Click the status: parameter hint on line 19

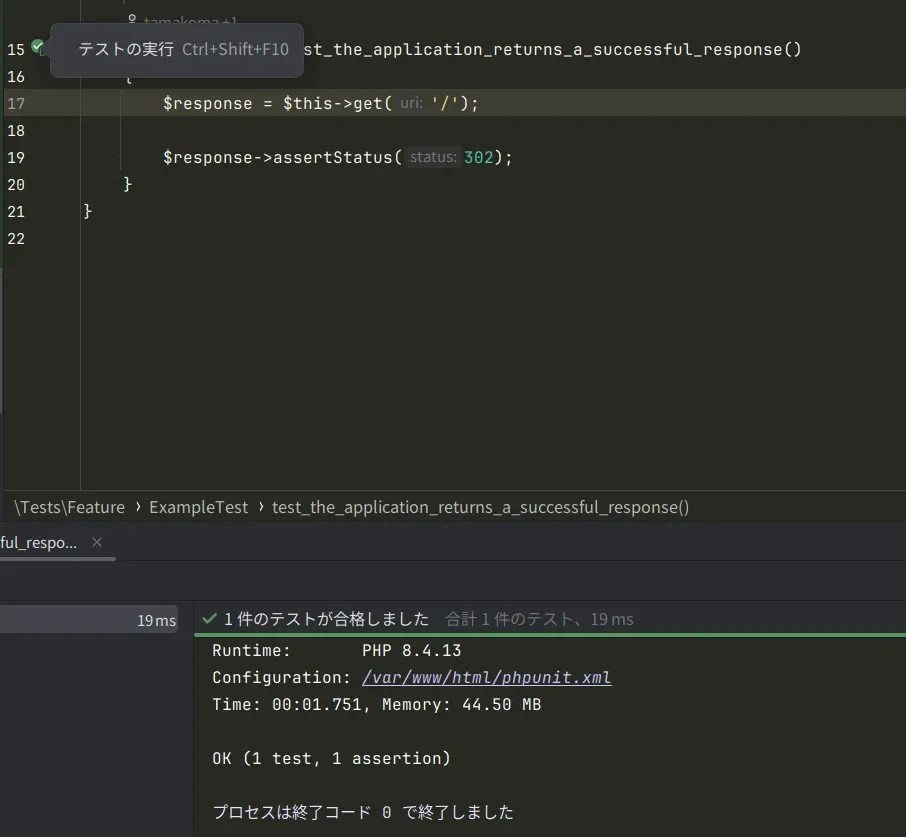click(432, 157)
